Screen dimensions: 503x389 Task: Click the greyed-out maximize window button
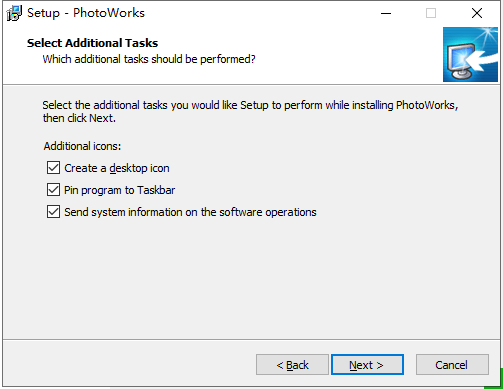click(x=431, y=13)
